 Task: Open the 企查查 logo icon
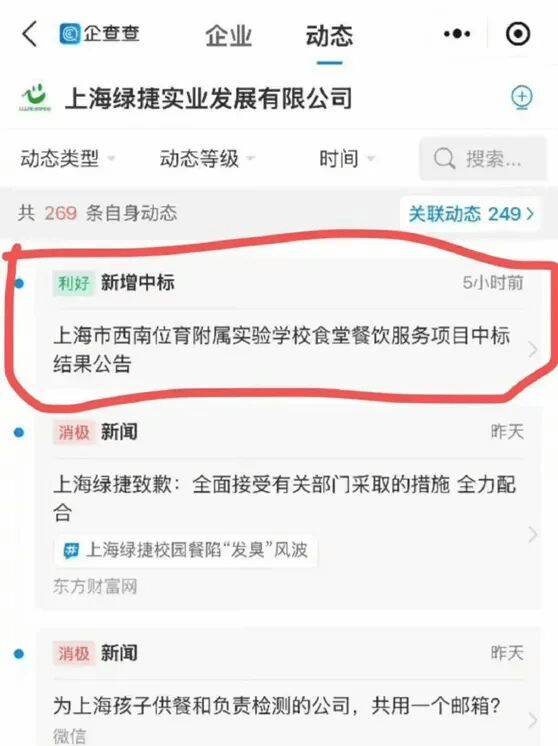point(69,34)
